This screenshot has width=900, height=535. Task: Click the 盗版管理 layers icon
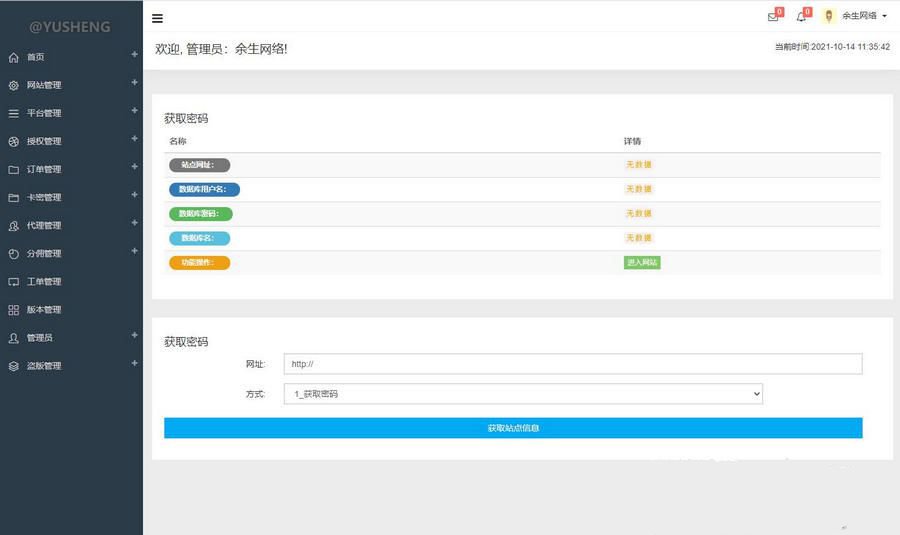[x=14, y=366]
